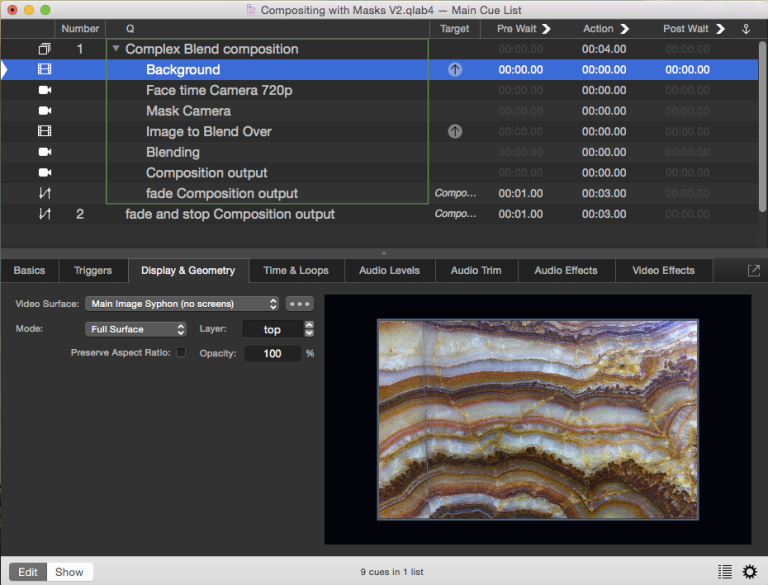Switch to Edit mode
Viewport: 768px width, 585px height.
28,572
